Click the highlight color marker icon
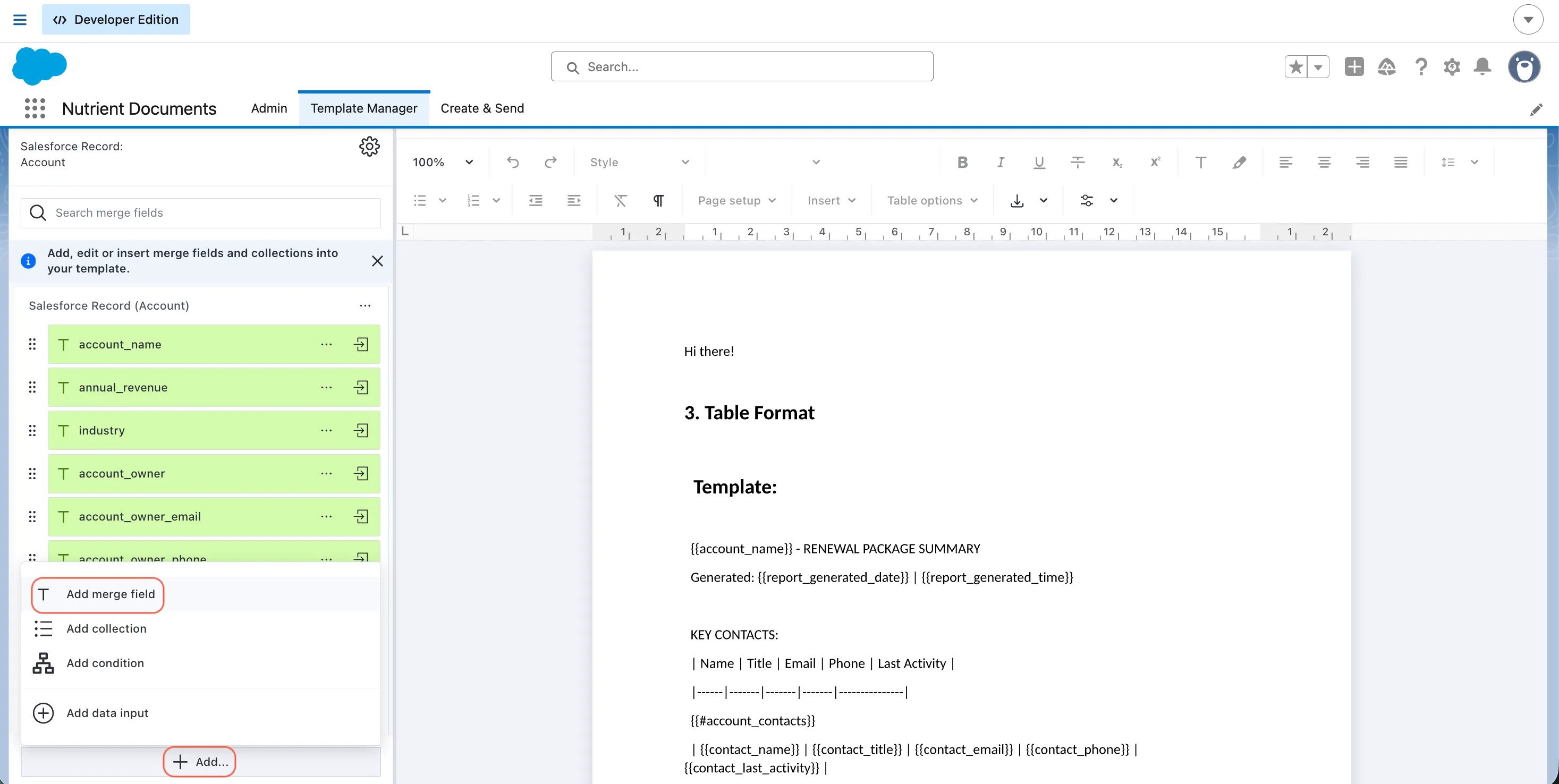 tap(1239, 162)
